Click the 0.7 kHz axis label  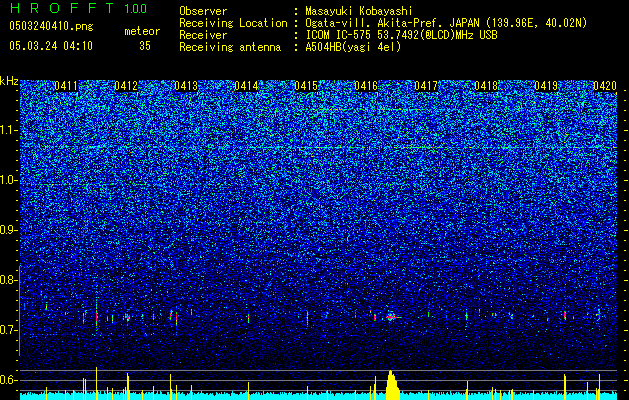(x=8, y=330)
